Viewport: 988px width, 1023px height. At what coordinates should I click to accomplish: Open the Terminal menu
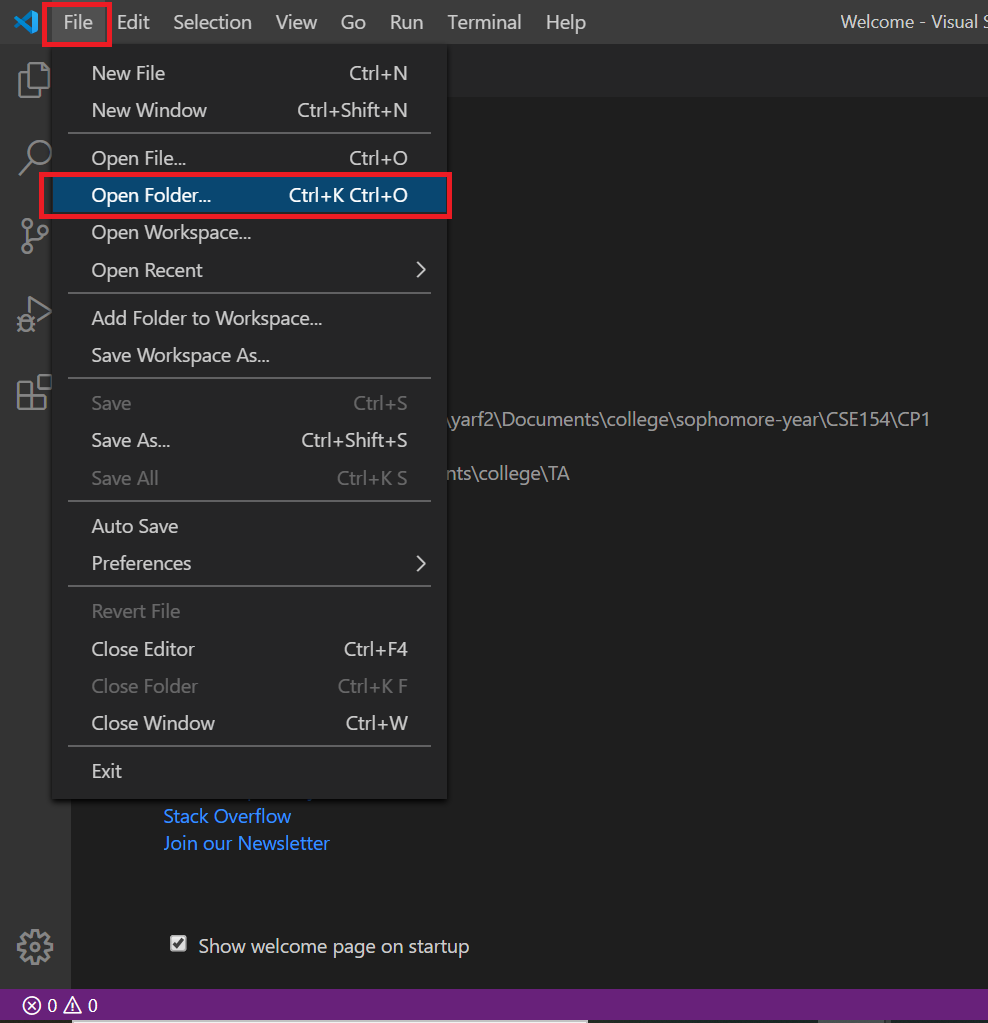pos(484,21)
